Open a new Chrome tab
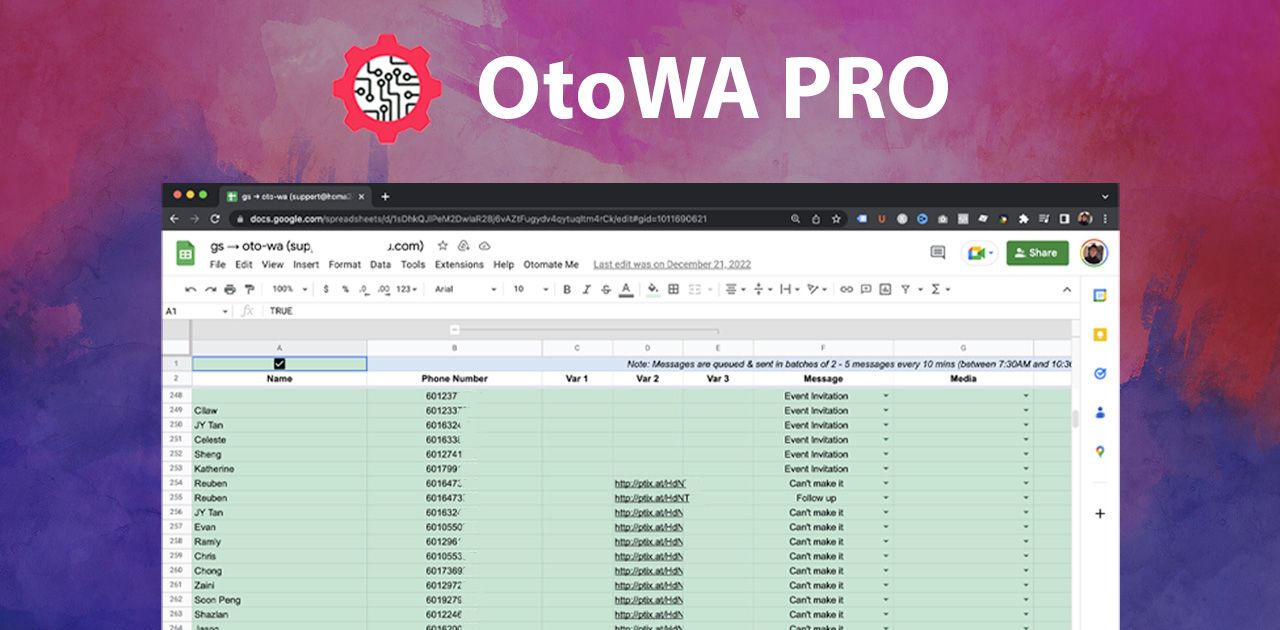The height and width of the screenshot is (630, 1280). (x=385, y=197)
